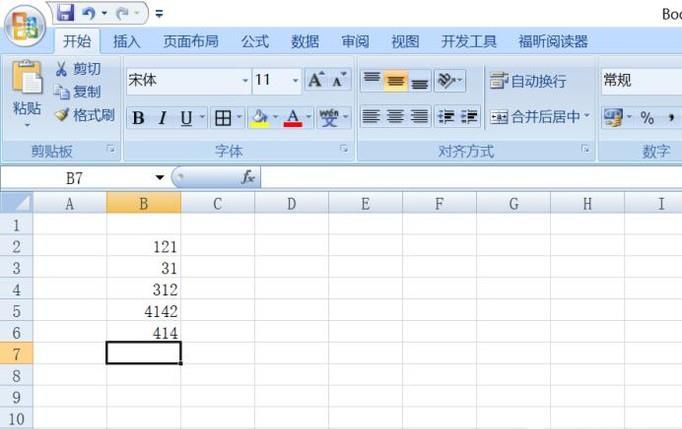Click the fx insert function button
Viewport: 682px width, 429px height.
[248, 177]
